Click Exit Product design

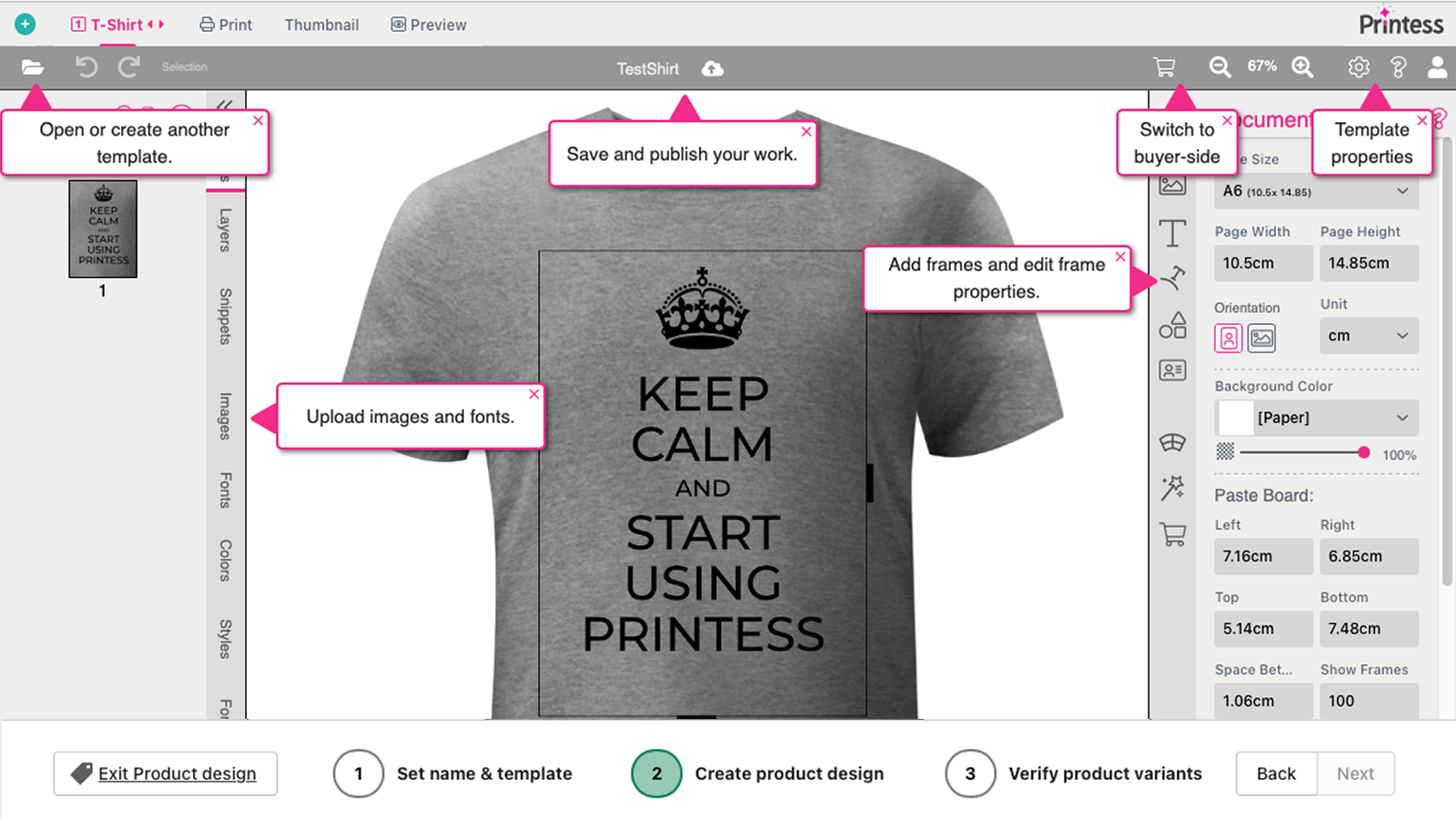pos(166,773)
